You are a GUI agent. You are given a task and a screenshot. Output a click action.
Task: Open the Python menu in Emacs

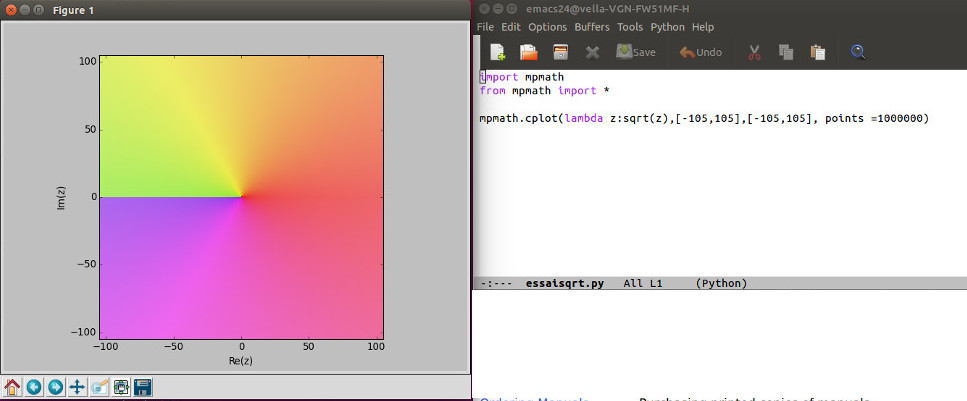[667, 27]
